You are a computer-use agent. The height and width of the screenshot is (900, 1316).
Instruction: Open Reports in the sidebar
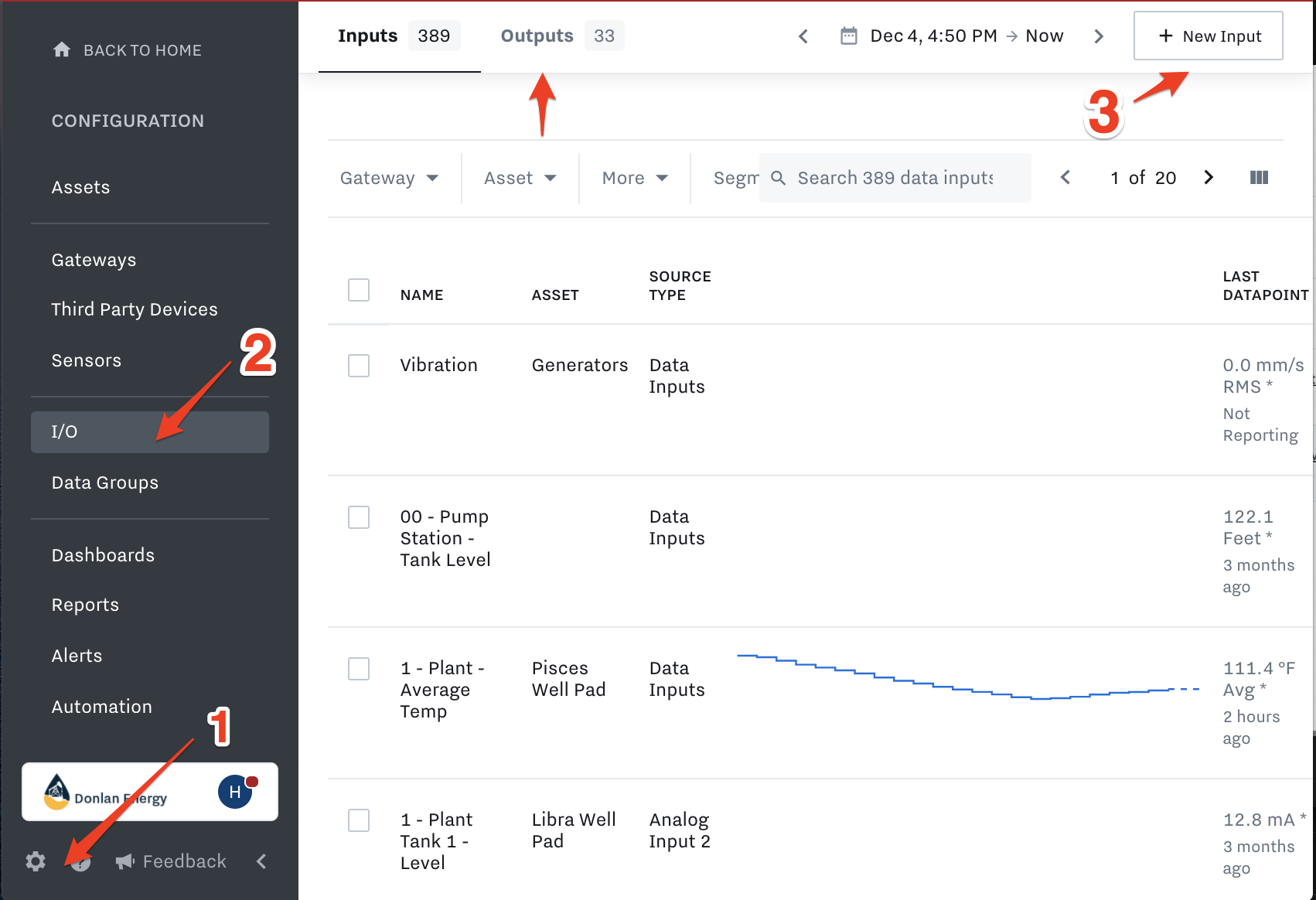click(x=86, y=605)
